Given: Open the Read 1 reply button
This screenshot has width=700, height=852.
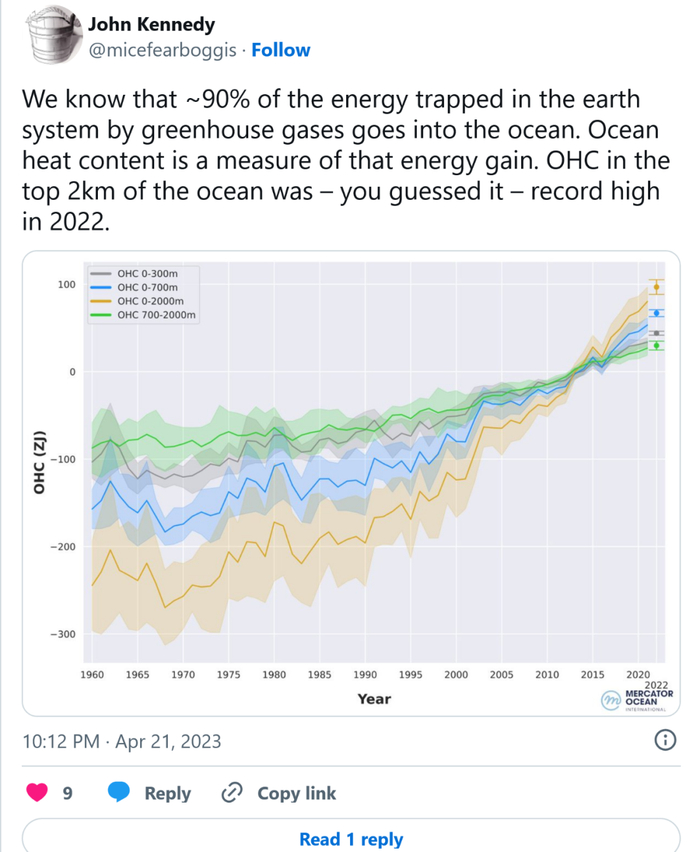Looking at the screenshot, I should (x=350, y=839).
